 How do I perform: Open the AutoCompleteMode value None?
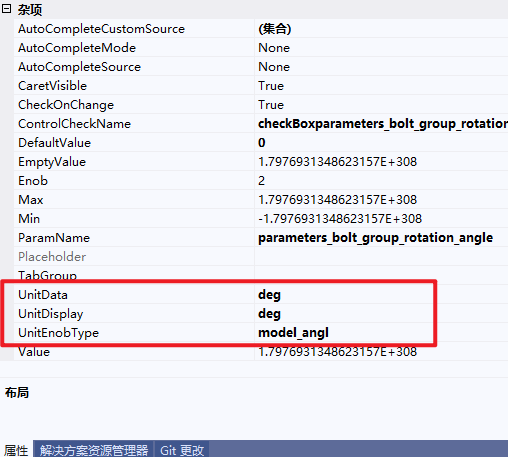point(381,48)
